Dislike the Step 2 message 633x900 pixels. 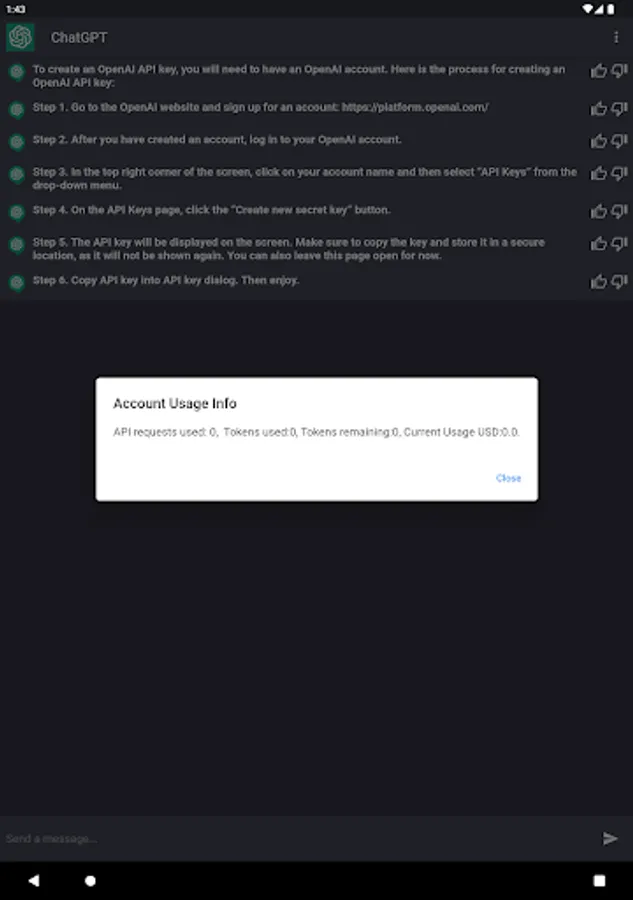[x=619, y=141]
